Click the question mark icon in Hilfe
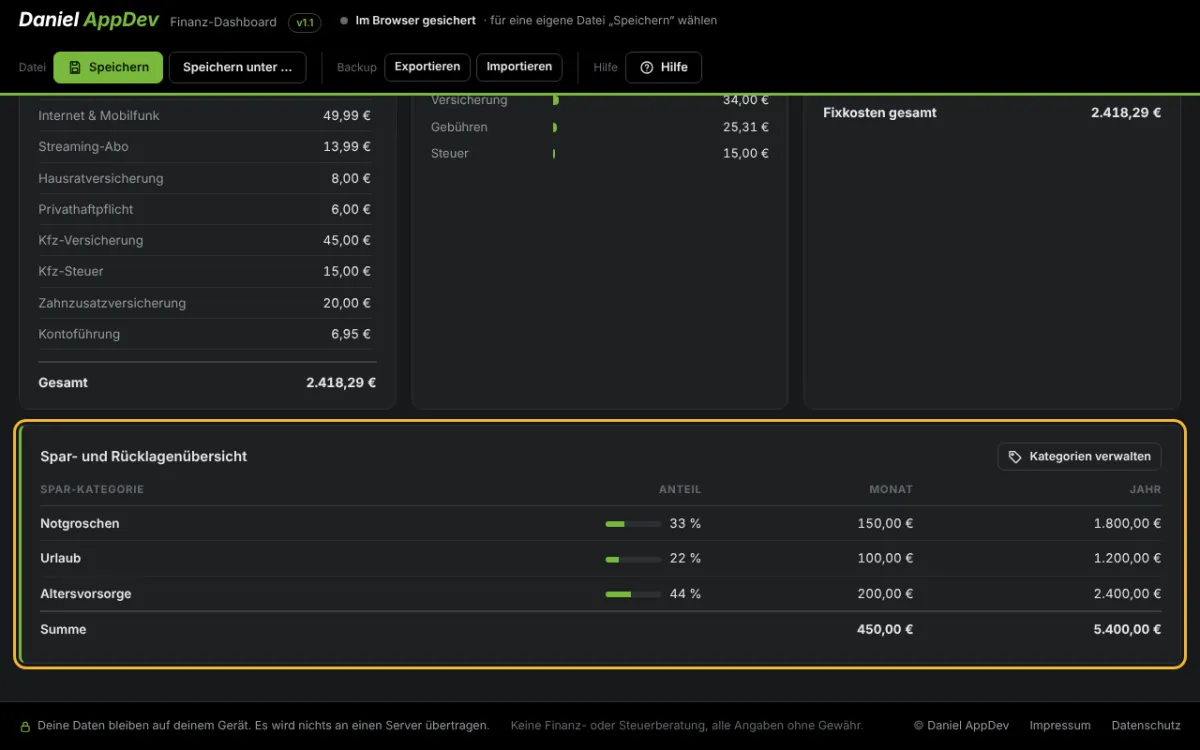The height and width of the screenshot is (750, 1200). pos(647,67)
